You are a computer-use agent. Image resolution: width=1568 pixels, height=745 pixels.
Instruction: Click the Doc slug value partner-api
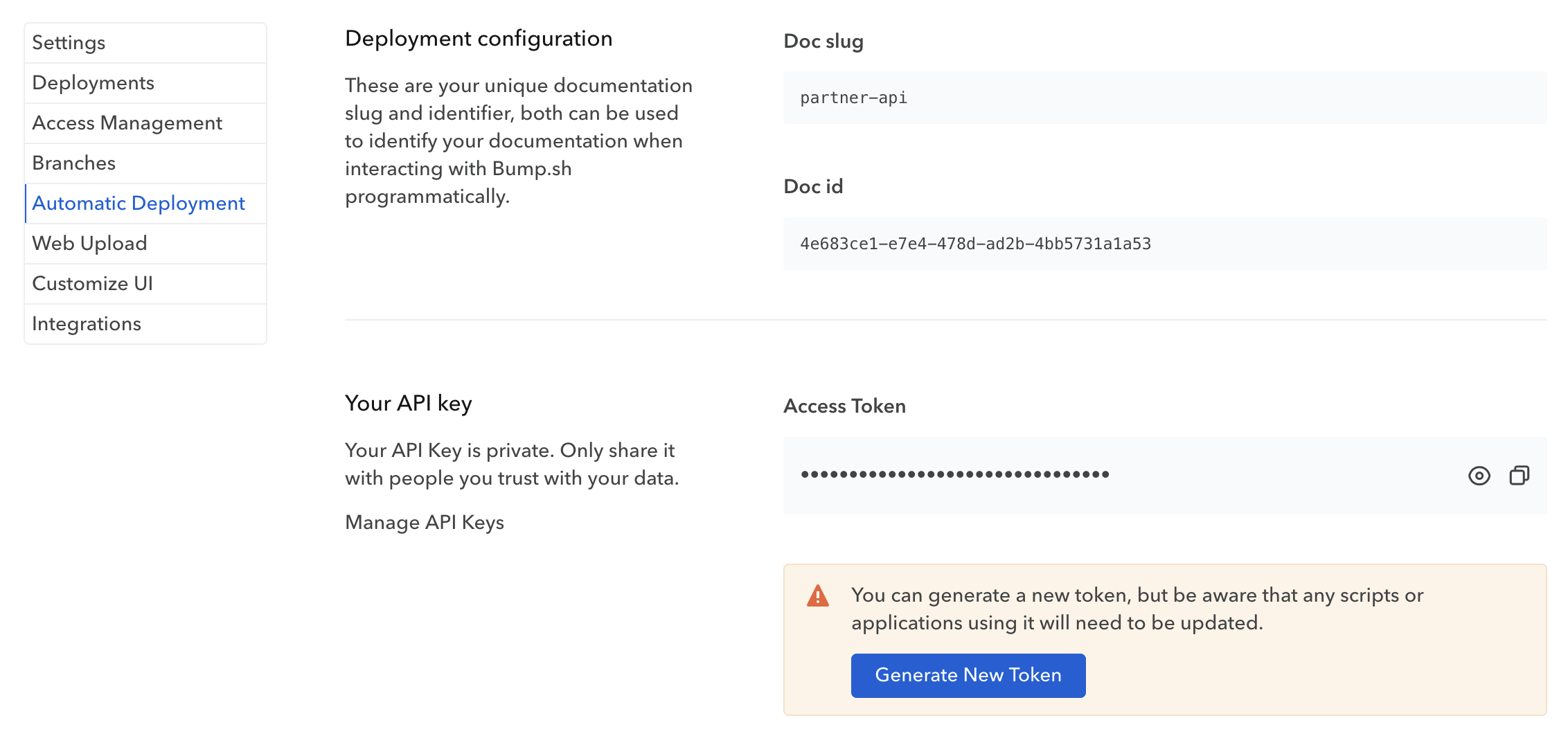click(853, 98)
